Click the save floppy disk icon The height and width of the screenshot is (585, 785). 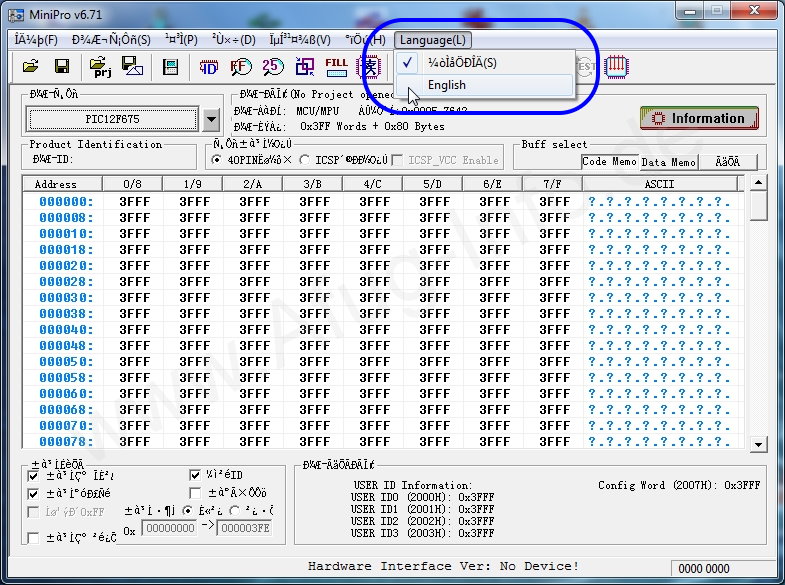[62, 66]
